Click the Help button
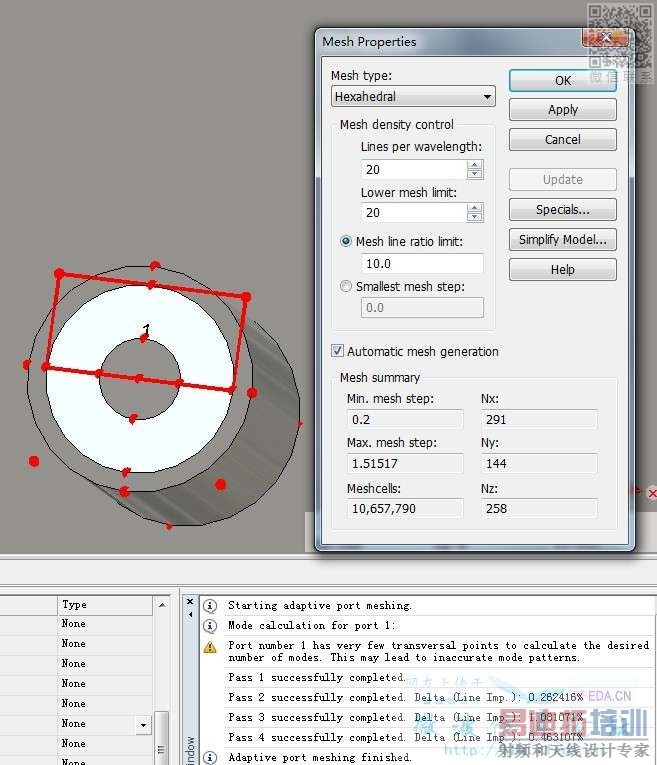This screenshot has width=657, height=765. point(562,269)
